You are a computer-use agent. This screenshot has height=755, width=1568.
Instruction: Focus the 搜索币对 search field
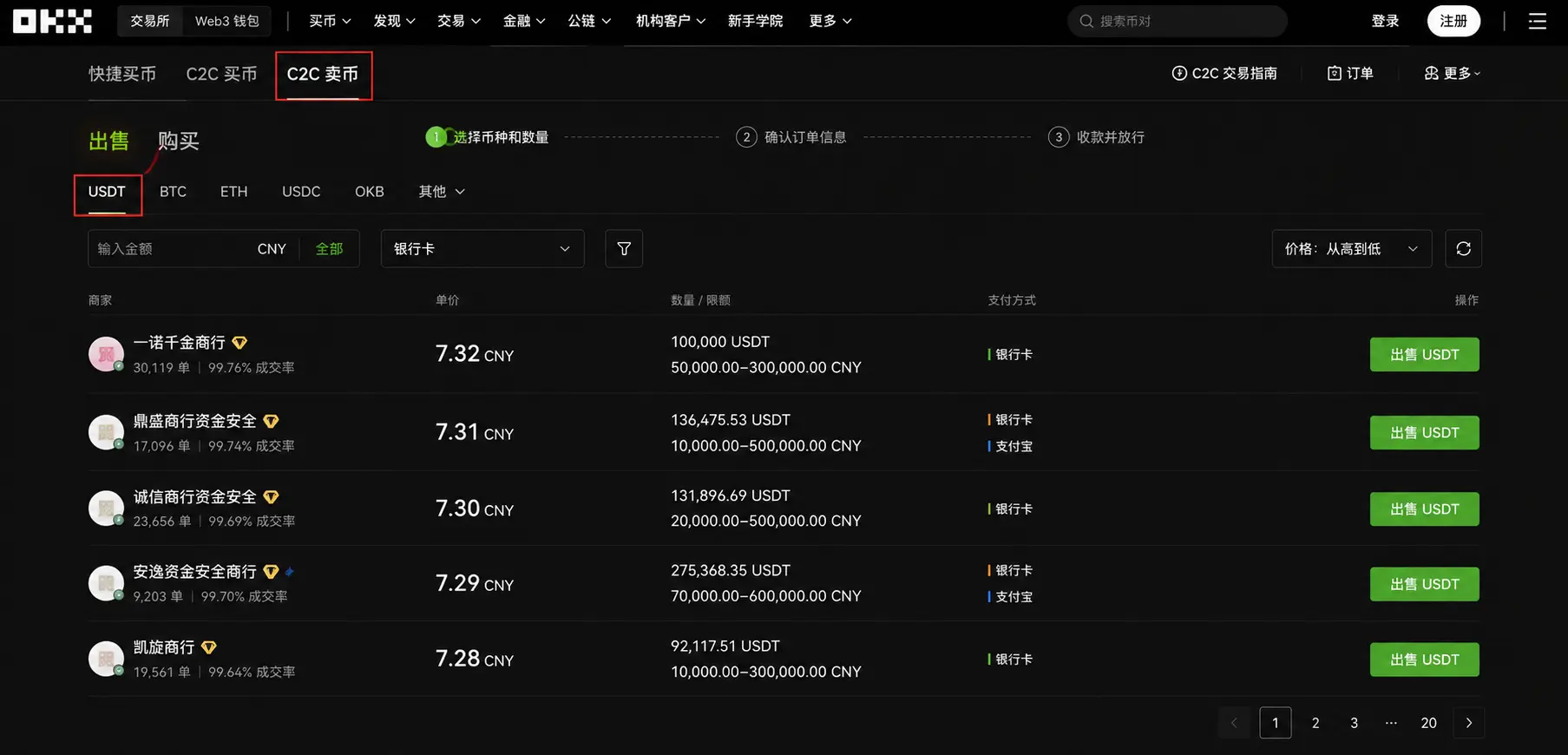(1177, 21)
